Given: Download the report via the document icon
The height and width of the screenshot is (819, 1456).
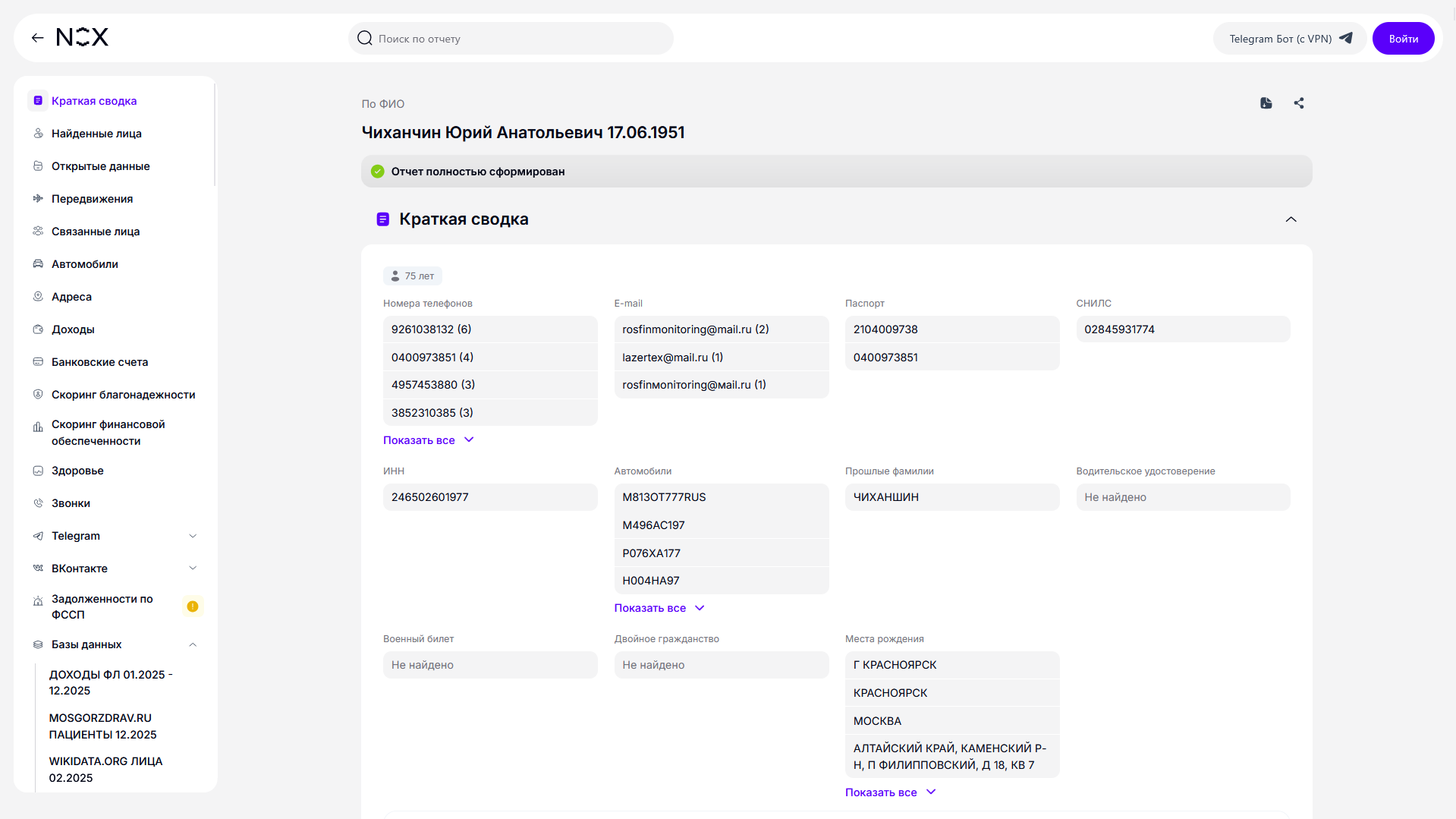Looking at the screenshot, I should coord(1266,103).
